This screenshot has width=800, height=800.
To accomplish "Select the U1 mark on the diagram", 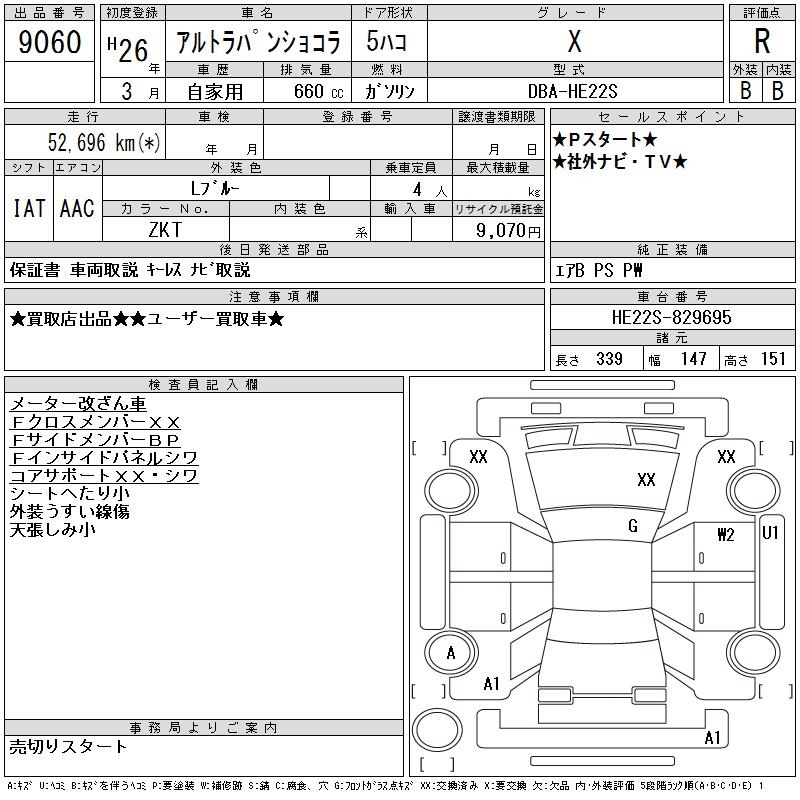I will 770,533.
